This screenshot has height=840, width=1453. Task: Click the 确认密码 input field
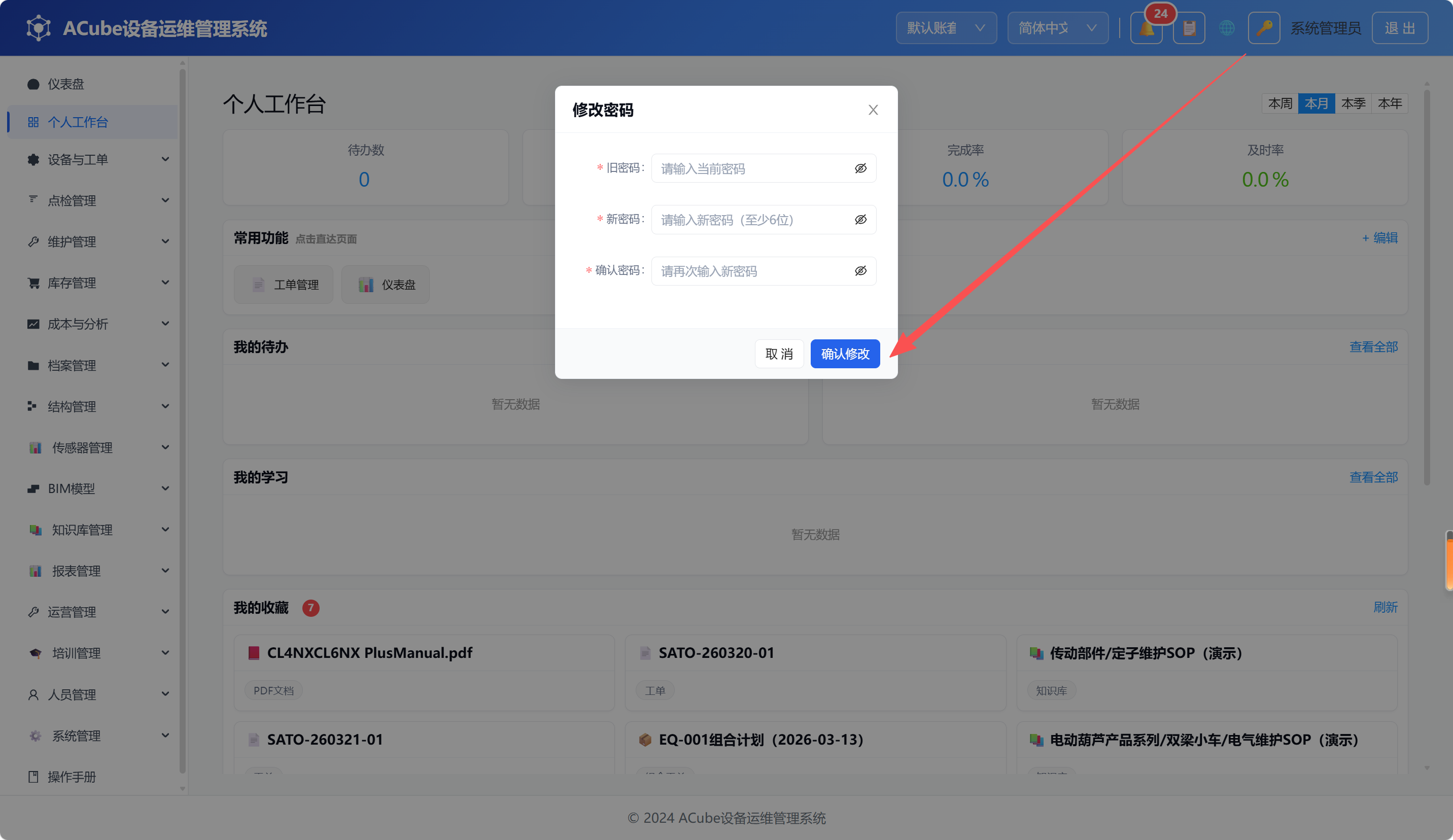point(764,271)
